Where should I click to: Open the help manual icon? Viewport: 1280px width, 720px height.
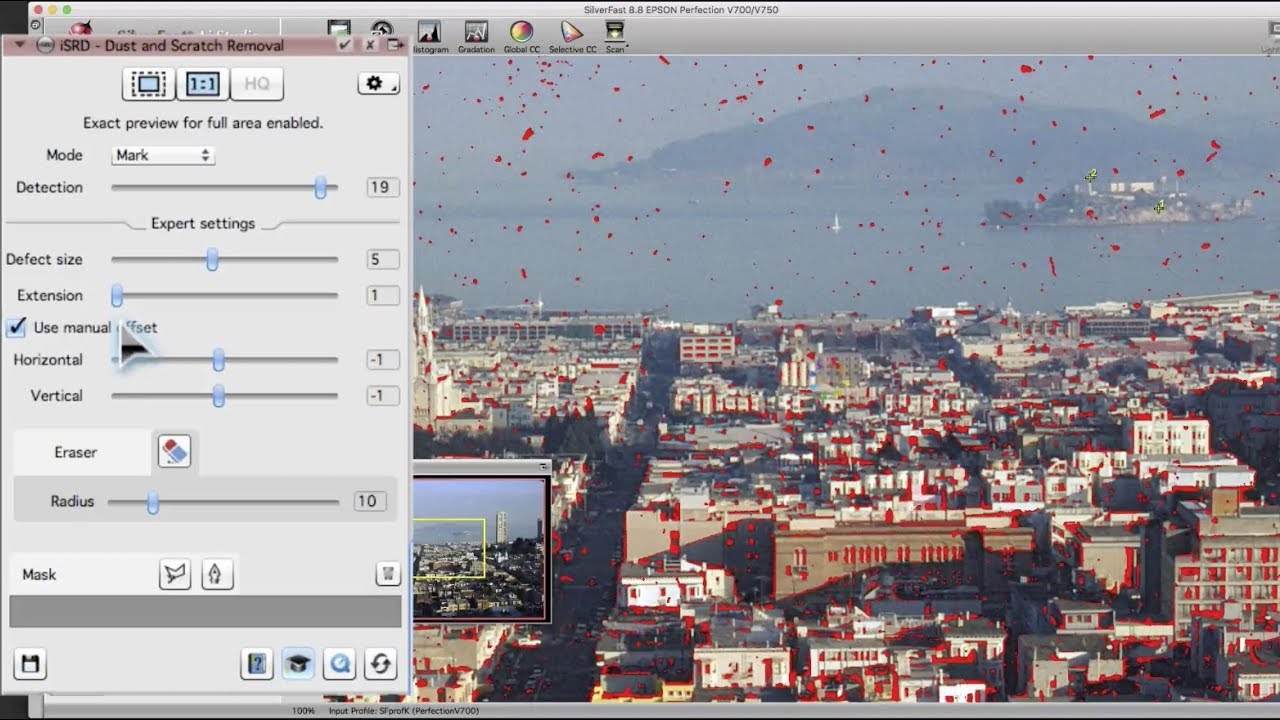257,664
